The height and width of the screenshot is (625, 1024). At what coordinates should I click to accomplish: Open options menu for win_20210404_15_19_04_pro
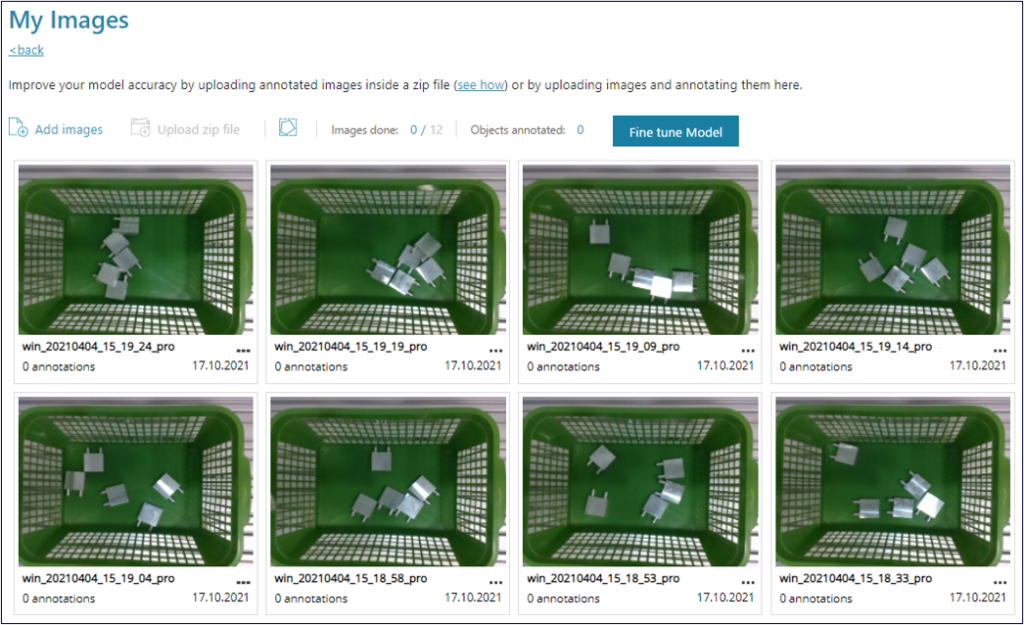tap(244, 583)
